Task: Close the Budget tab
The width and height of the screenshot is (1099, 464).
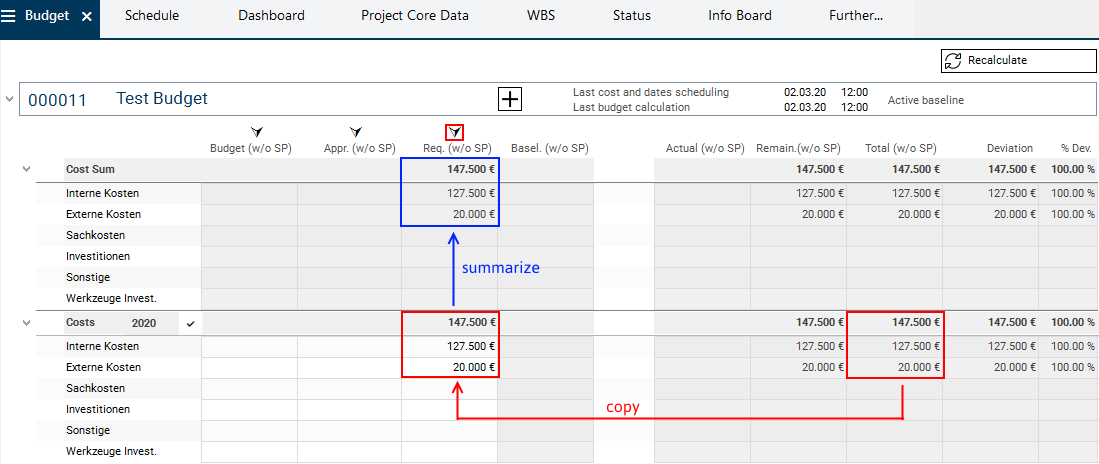Action: [x=86, y=17]
